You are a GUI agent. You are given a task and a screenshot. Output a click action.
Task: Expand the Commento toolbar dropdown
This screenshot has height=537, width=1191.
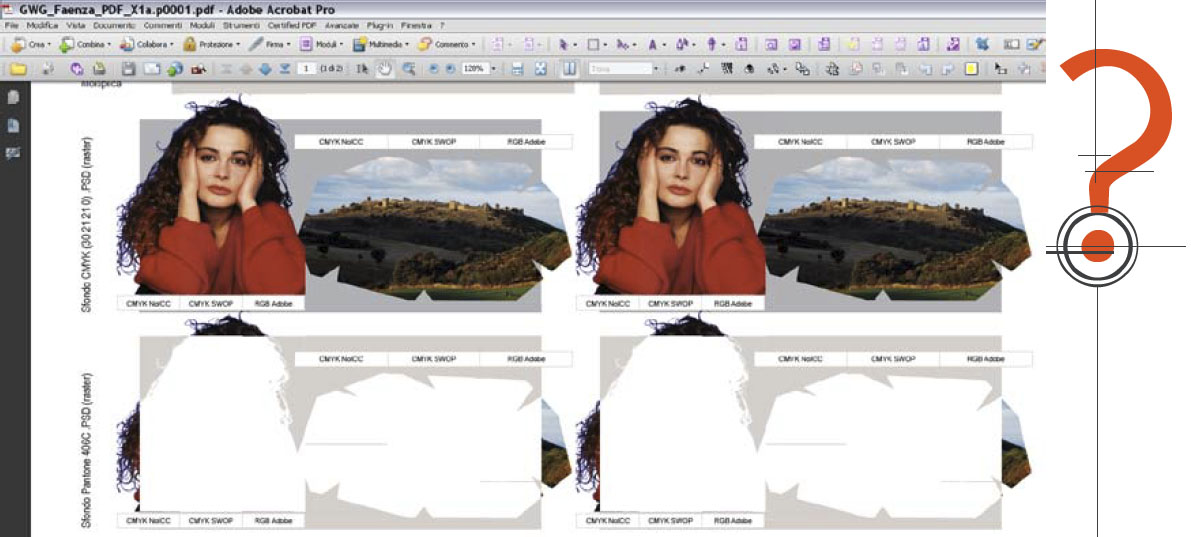(x=447, y=45)
